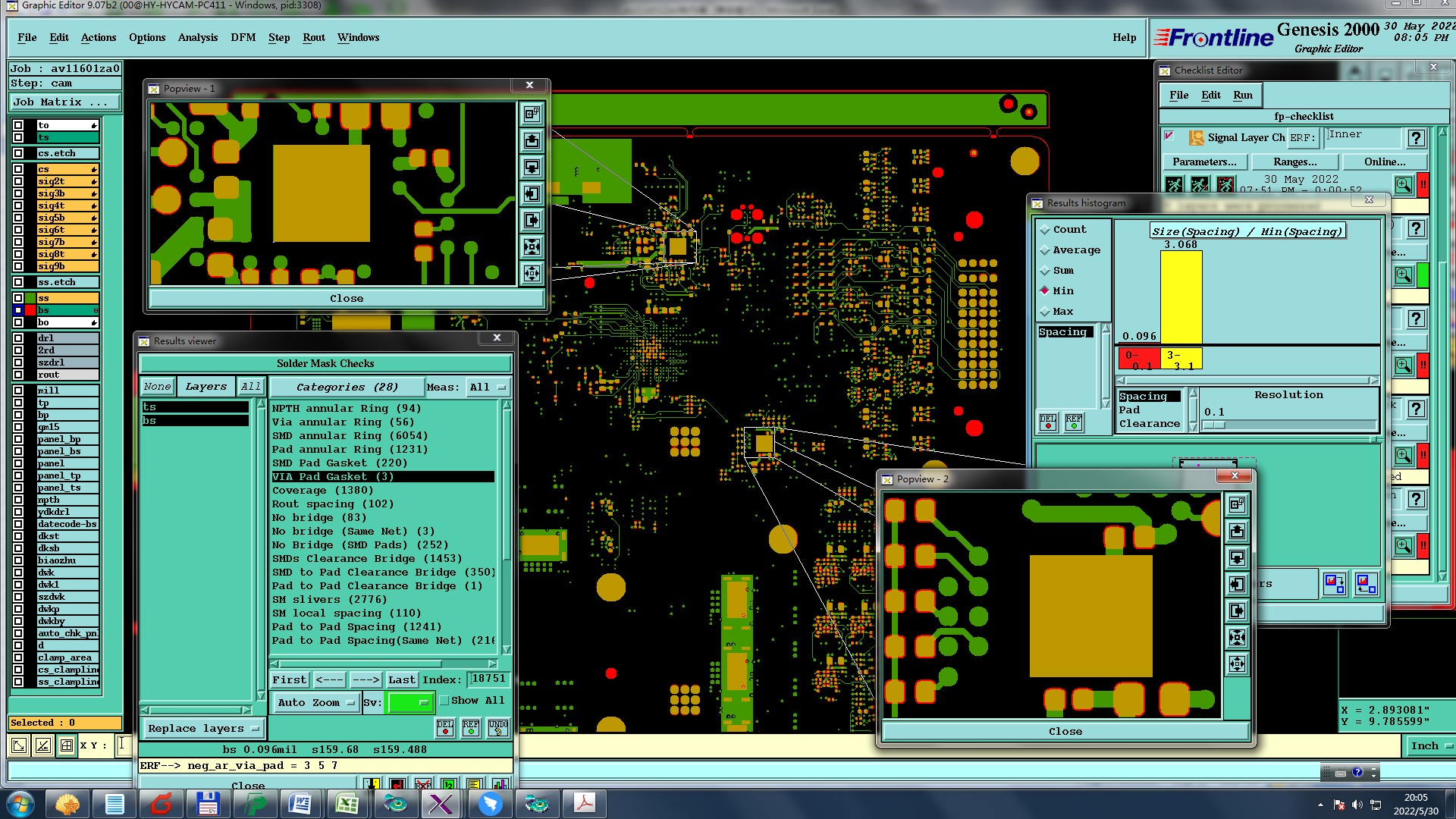Open Categories (28) selector
Viewport: 1456px width, 819px height.
(347, 387)
